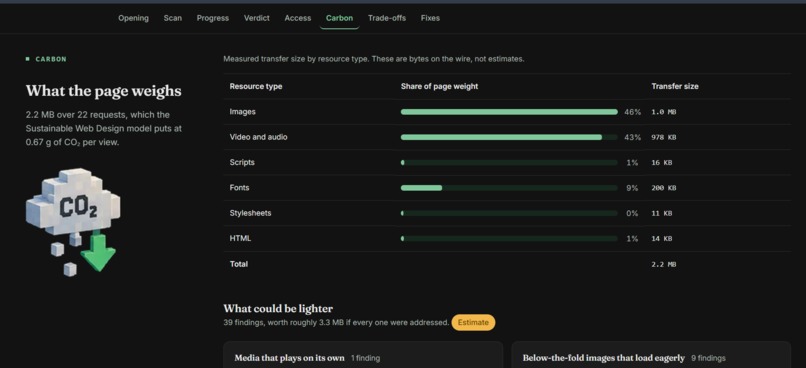Click the 11 KB transfer size
This screenshot has width=806, height=368.
tap(662, 213)
